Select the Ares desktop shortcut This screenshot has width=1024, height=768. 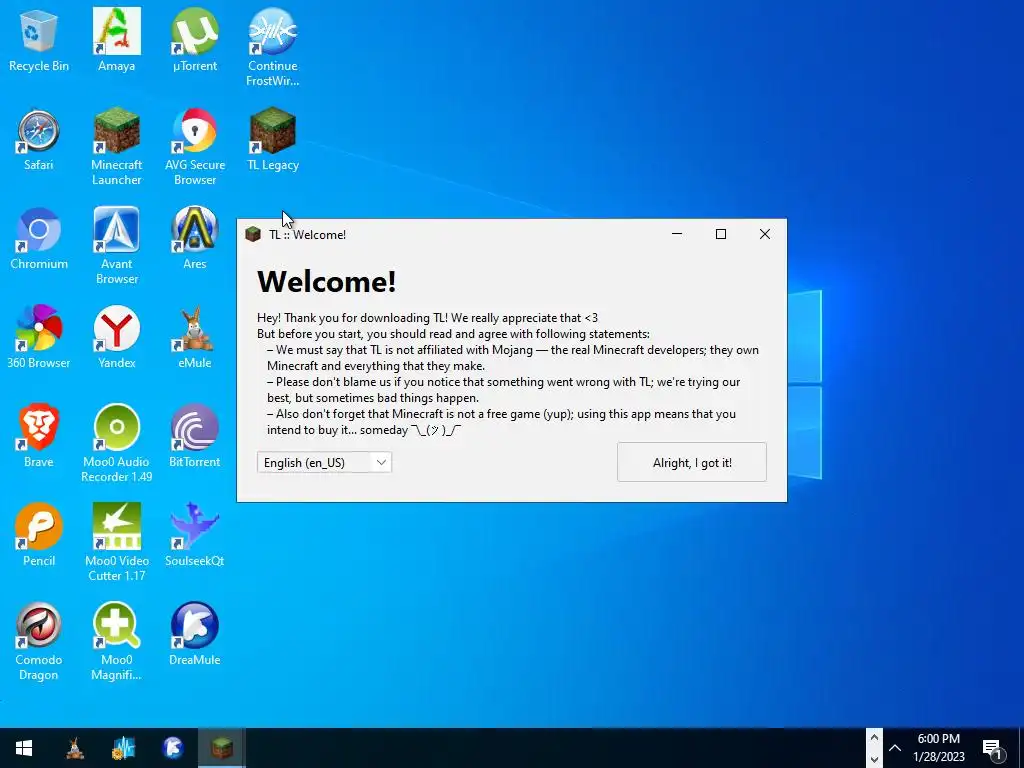click(x=195, y=238)
